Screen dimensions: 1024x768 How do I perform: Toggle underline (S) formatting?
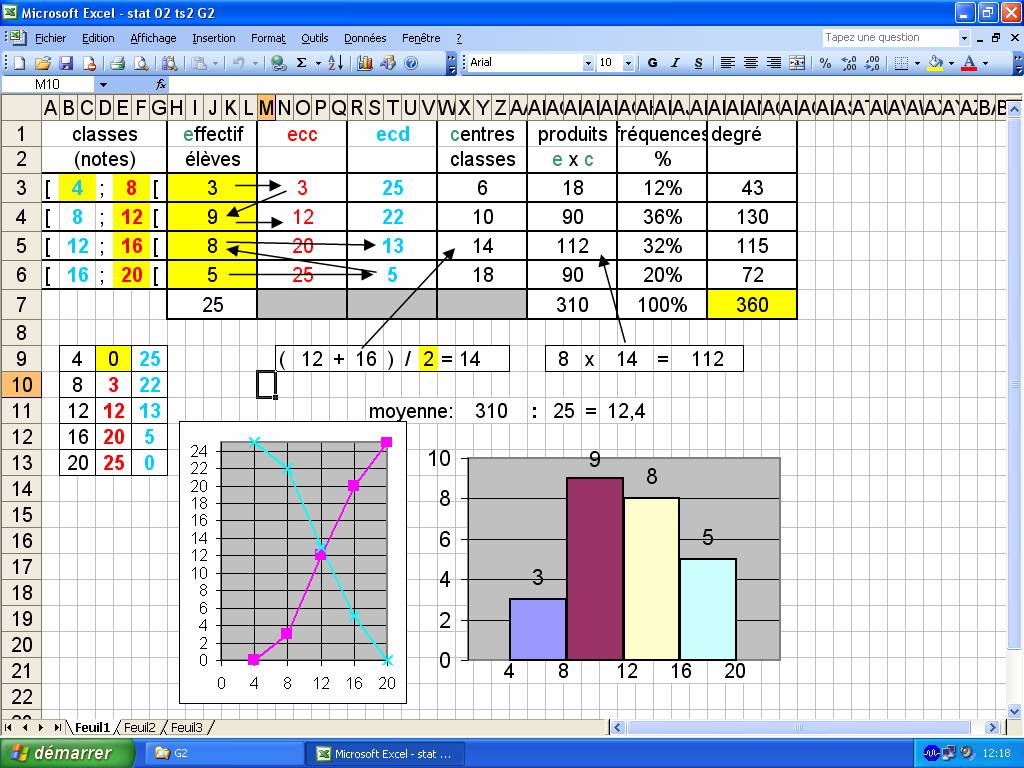click(x=698, y=63)
